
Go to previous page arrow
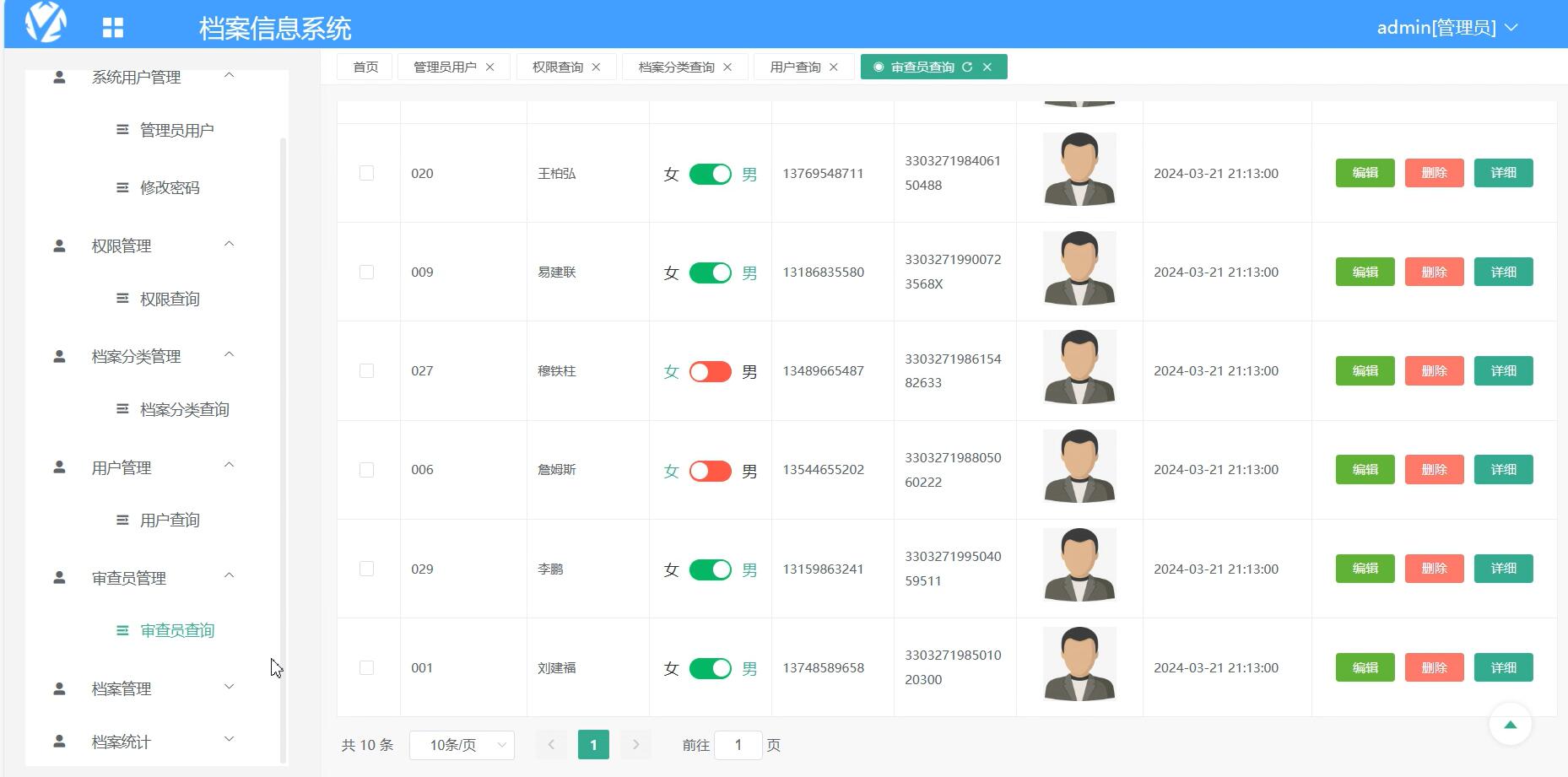coord(551,745)
